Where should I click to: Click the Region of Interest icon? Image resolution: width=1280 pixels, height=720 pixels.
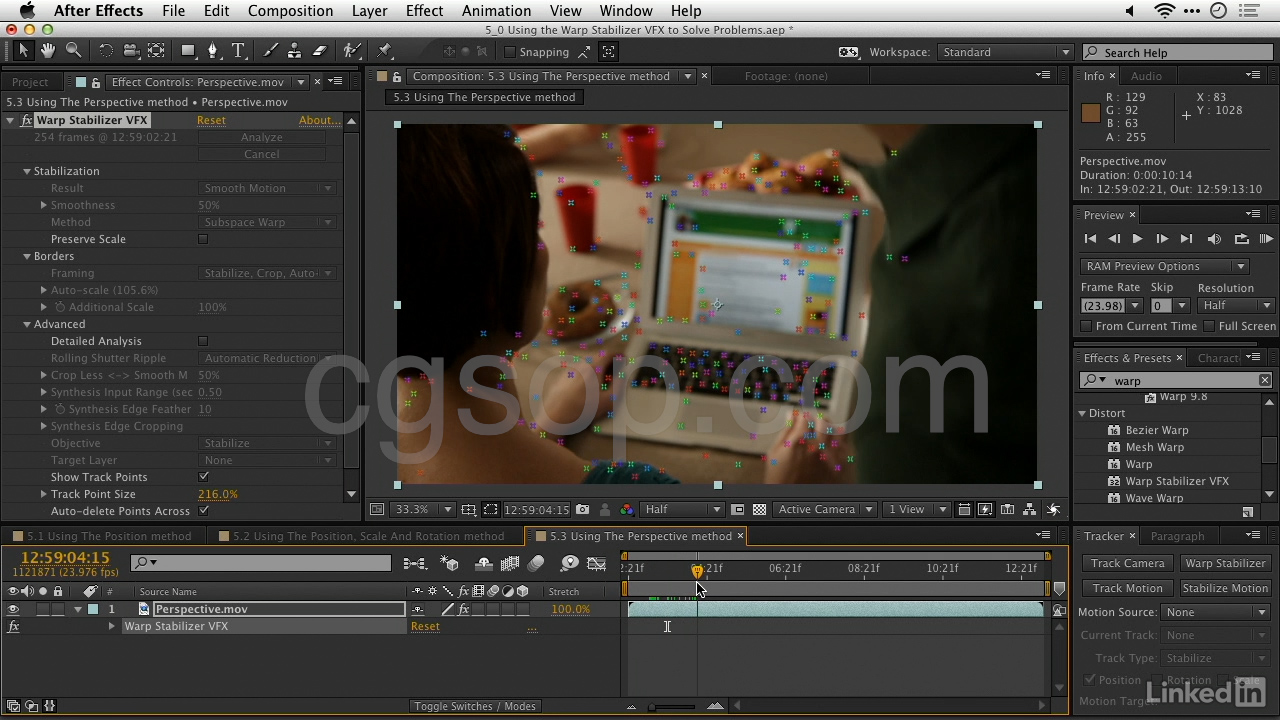click(x=738, y=509)
